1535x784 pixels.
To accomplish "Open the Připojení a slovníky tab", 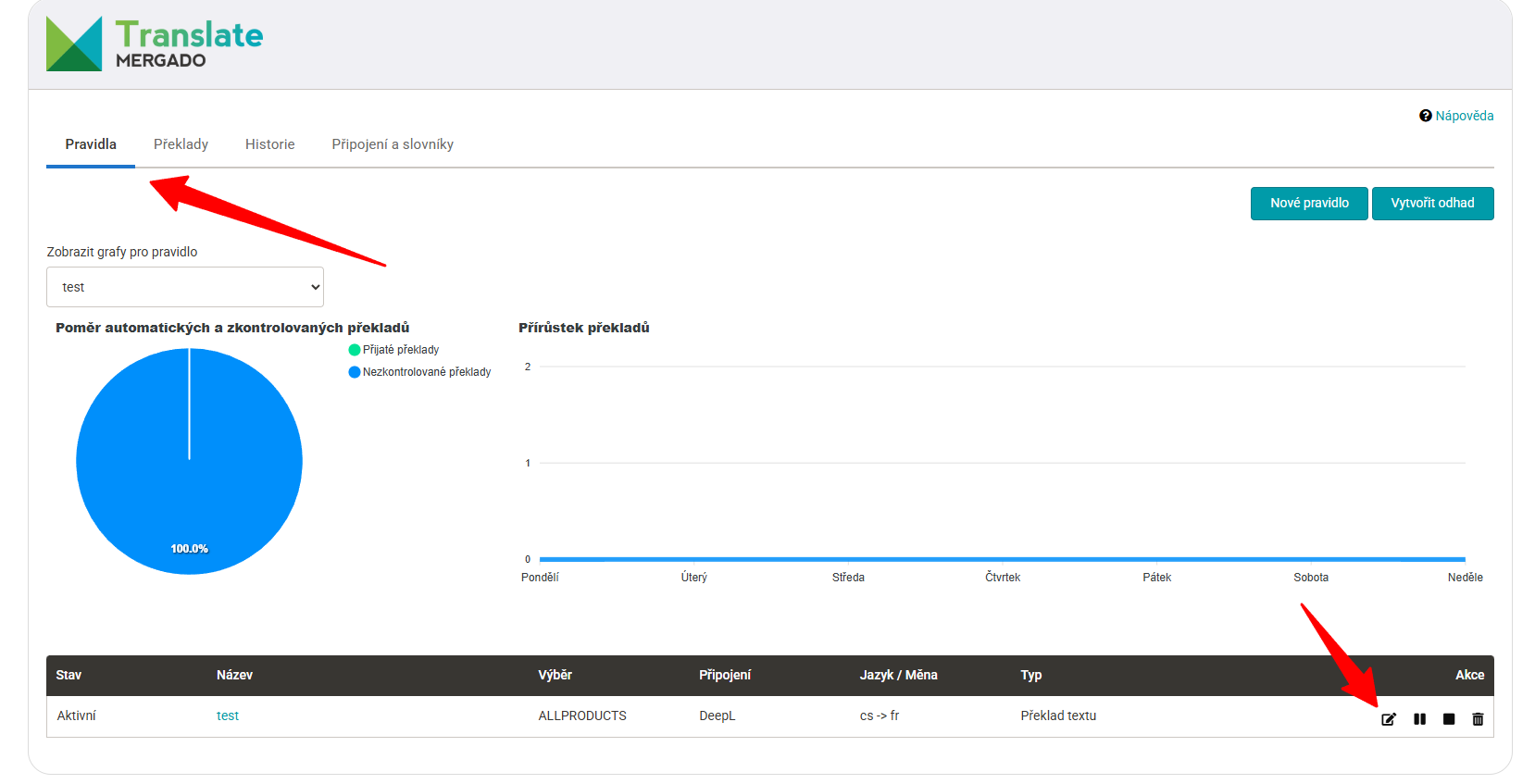I will [393, 144].
